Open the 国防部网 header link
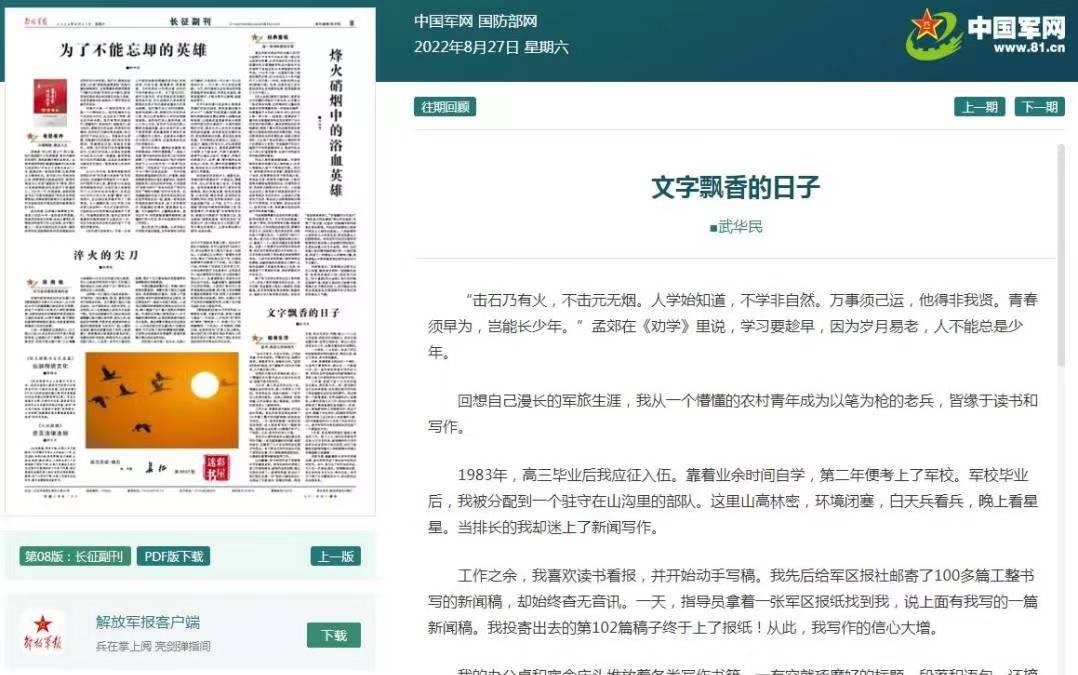 coord(507,21)
